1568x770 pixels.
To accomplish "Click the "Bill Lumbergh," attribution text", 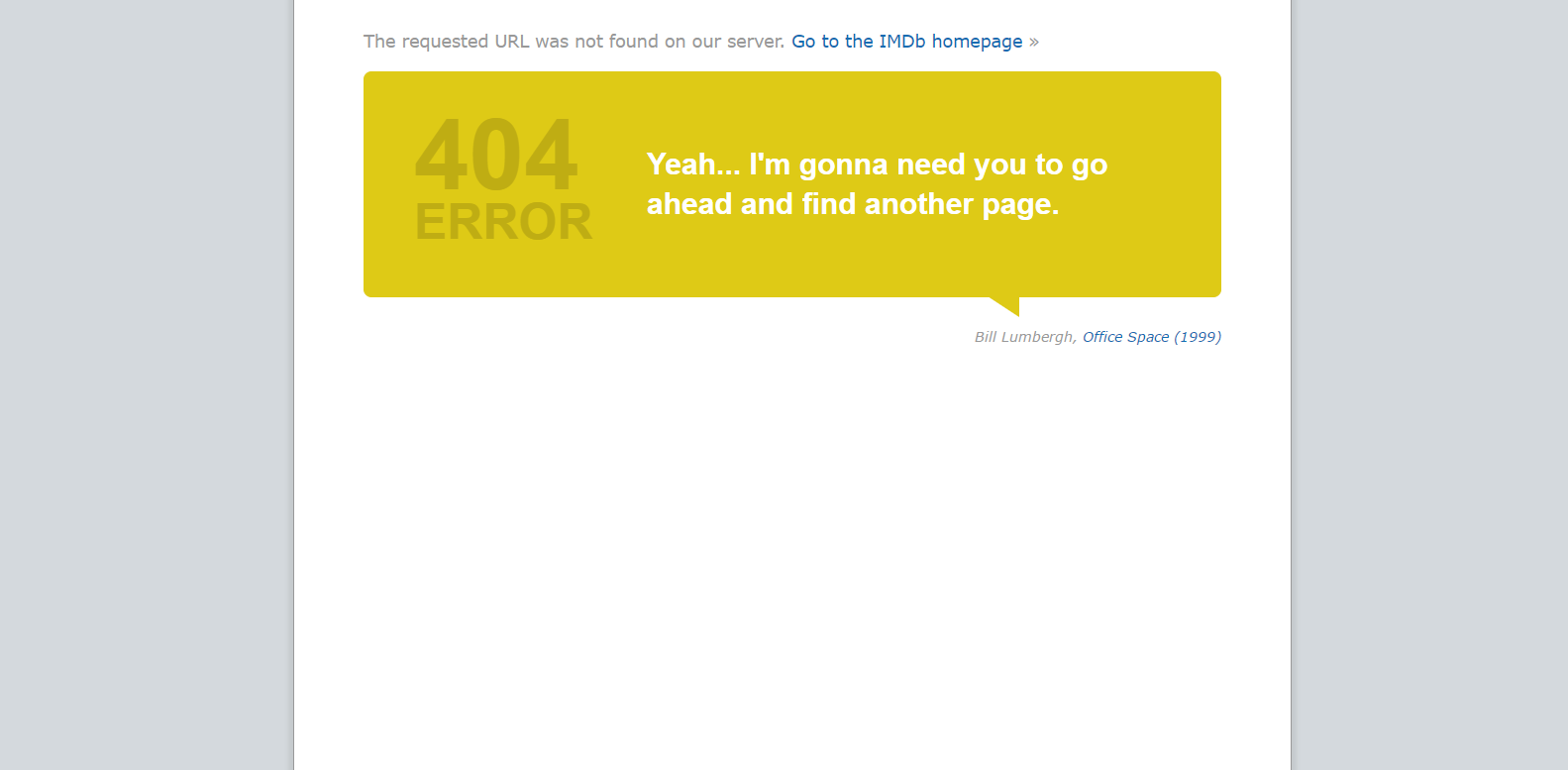I will (1025, 337).
